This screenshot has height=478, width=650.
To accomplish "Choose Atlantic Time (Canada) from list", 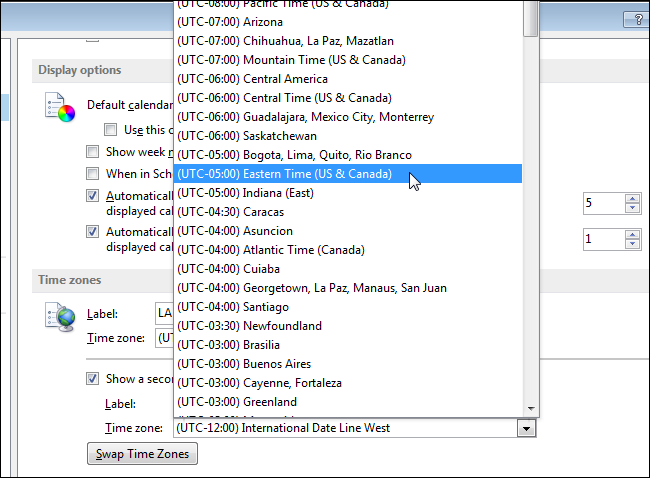I will coord(270,250).
